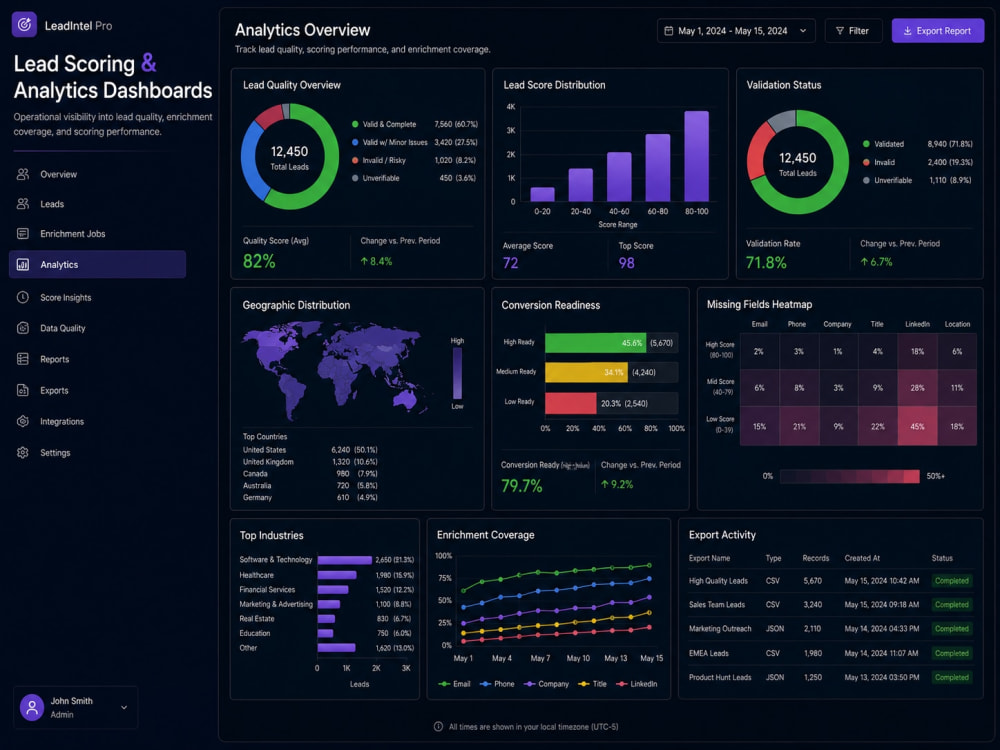Screen dimensions: 1000x750
Task: Click Completed status for Marketing Outreach
Action: click(952, 629)
